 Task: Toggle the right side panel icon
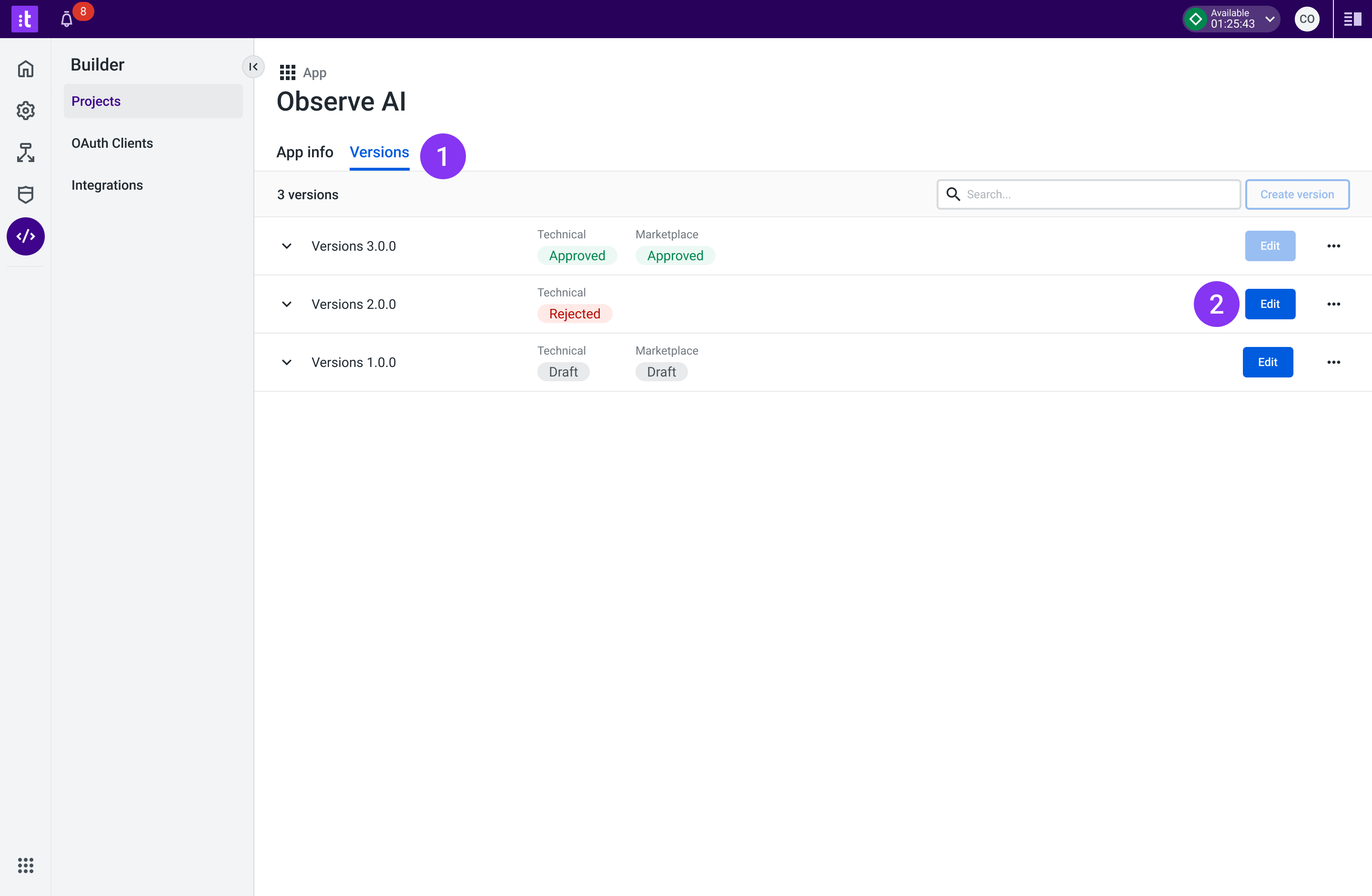tap(1352, 20)
